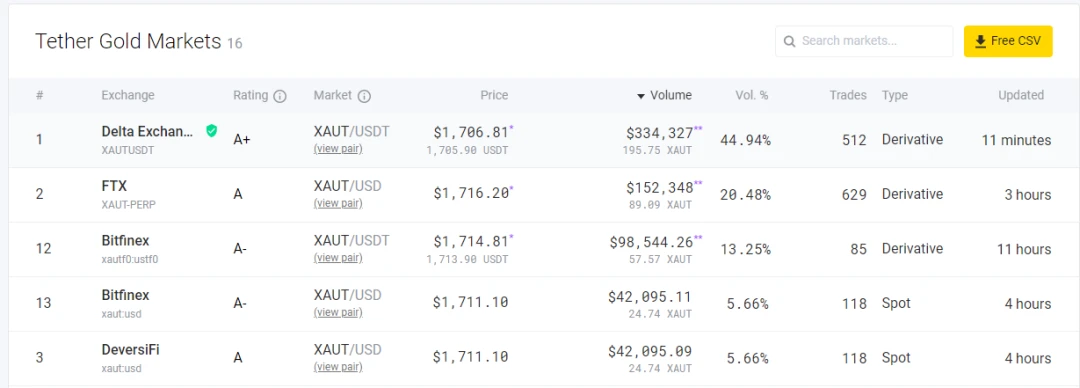The height and width of the screenshot is (388, 1080).
Task: Click the download icon on Free CSV
Action: click(981, 41)
